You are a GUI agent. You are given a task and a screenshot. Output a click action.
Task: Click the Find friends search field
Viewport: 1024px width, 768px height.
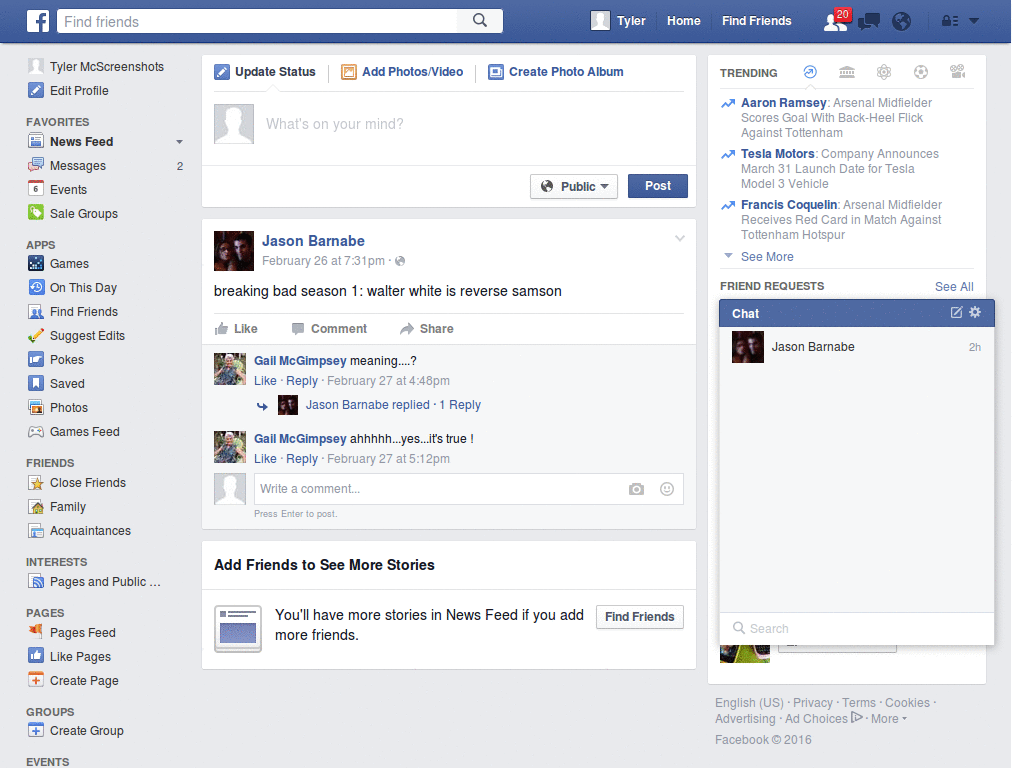[x=258, y=21]
